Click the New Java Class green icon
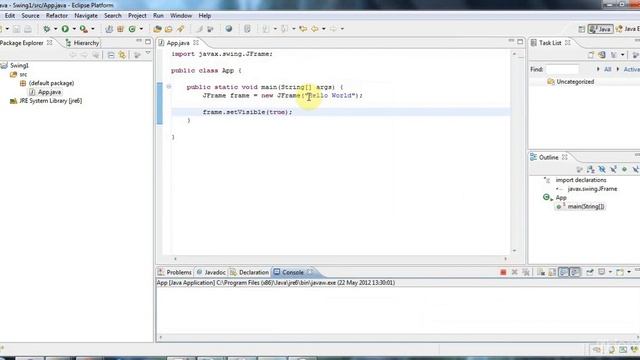This screenshot has height=360, width=640. [x=132, y=29]
